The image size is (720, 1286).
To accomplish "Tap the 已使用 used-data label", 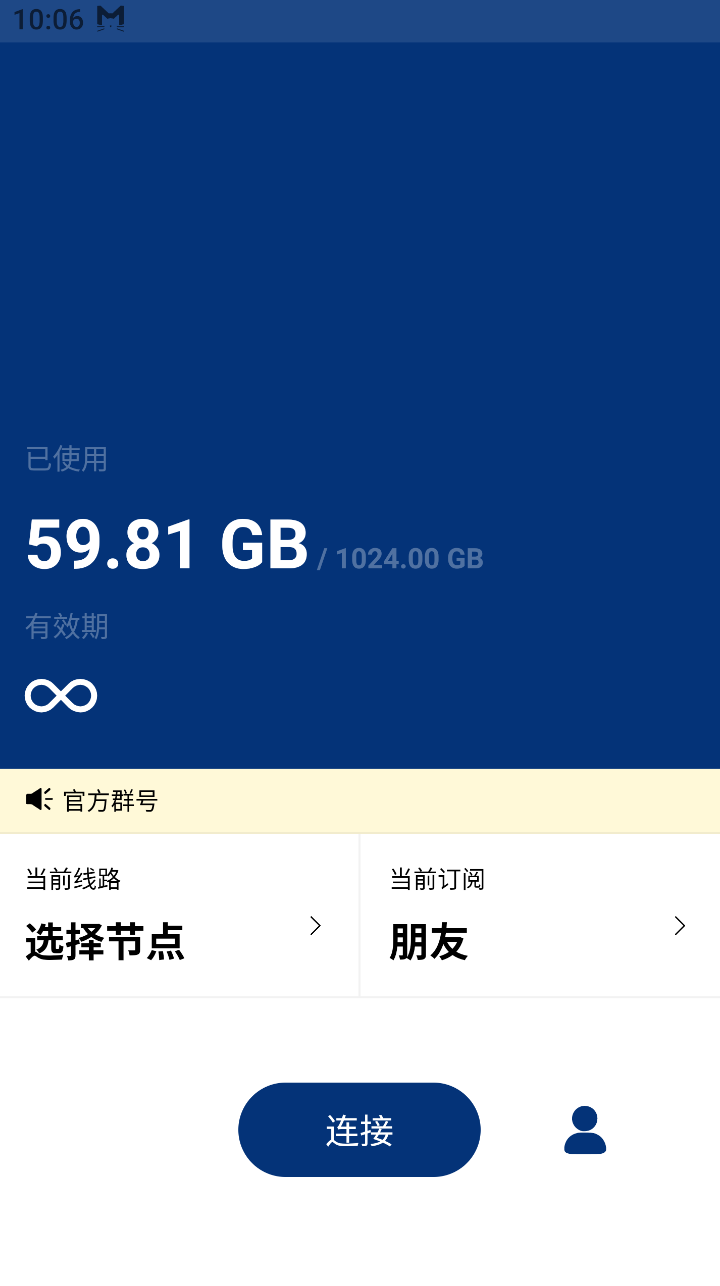I will (66, 459).
